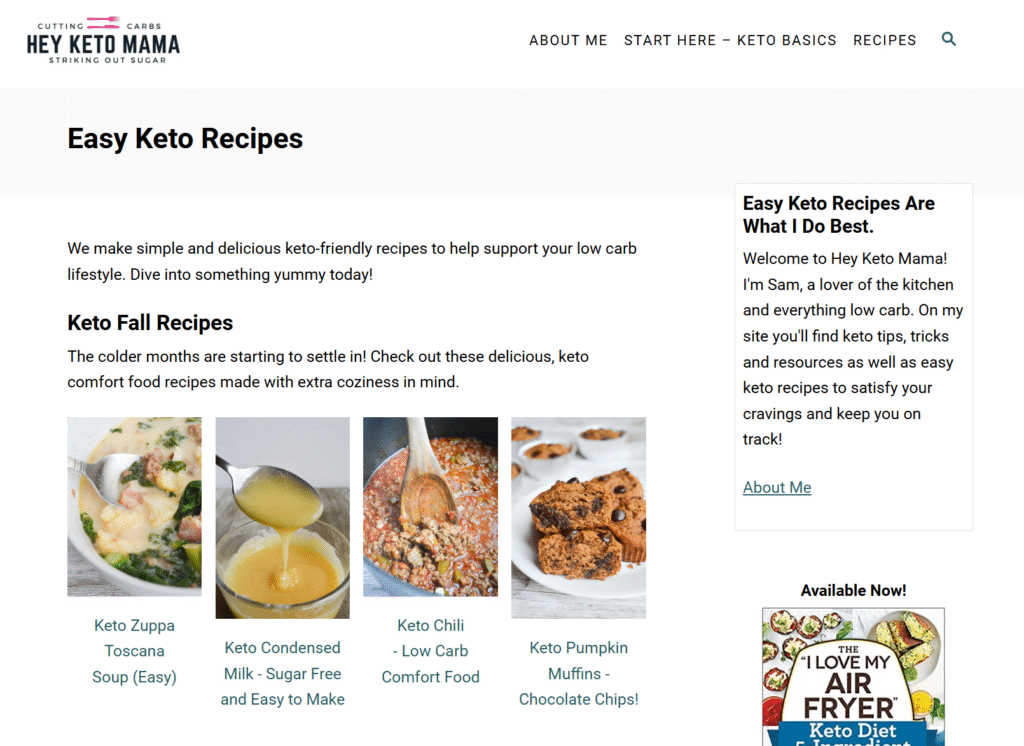Image resolution: width=1024 pixels, height=746 pixels.
Task: Click the Keto Condensed Milk photo
Action: tap(282, 517)
